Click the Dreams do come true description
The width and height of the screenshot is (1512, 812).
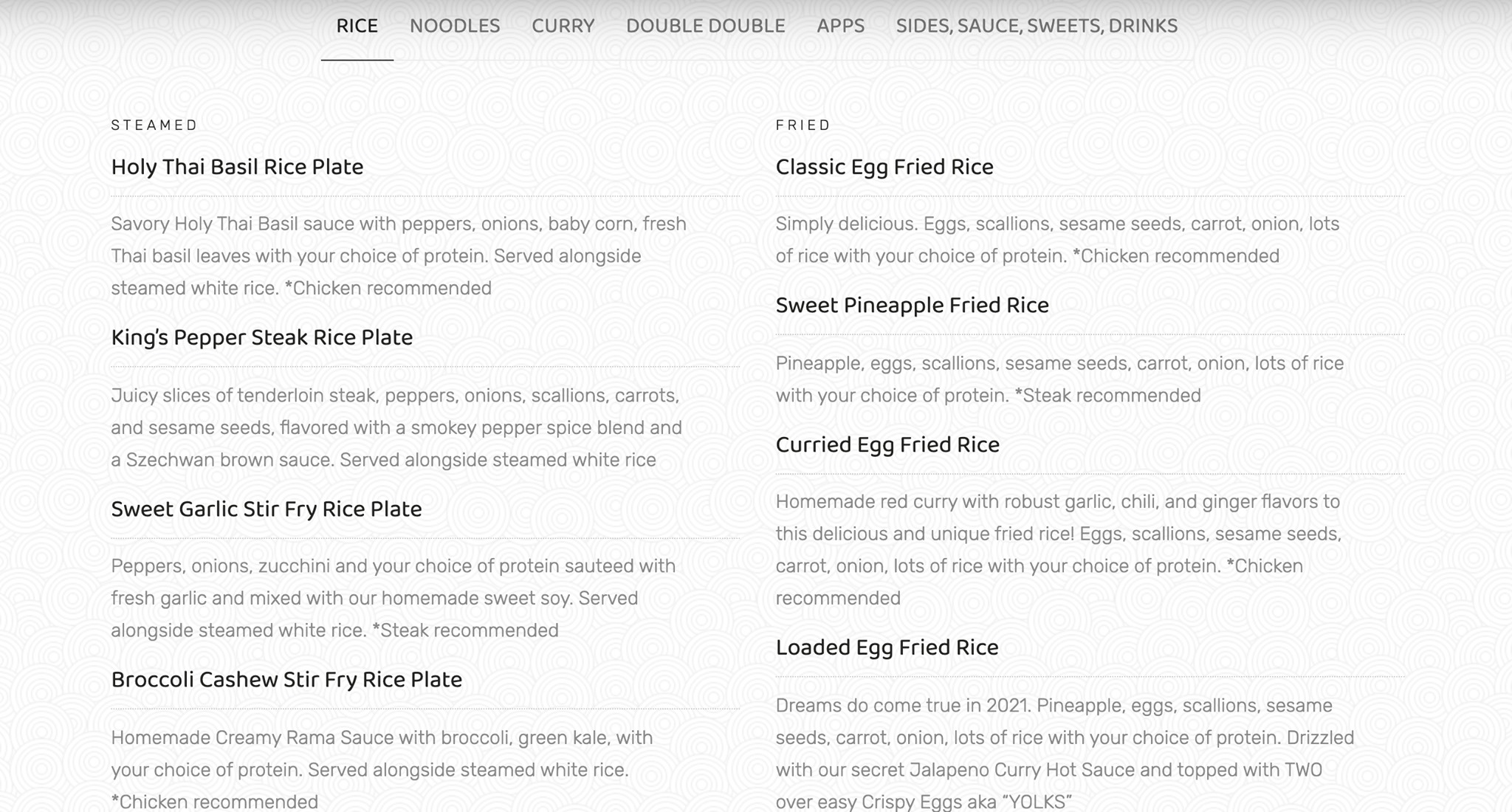pyautogui.click(x=1065, y=754)
